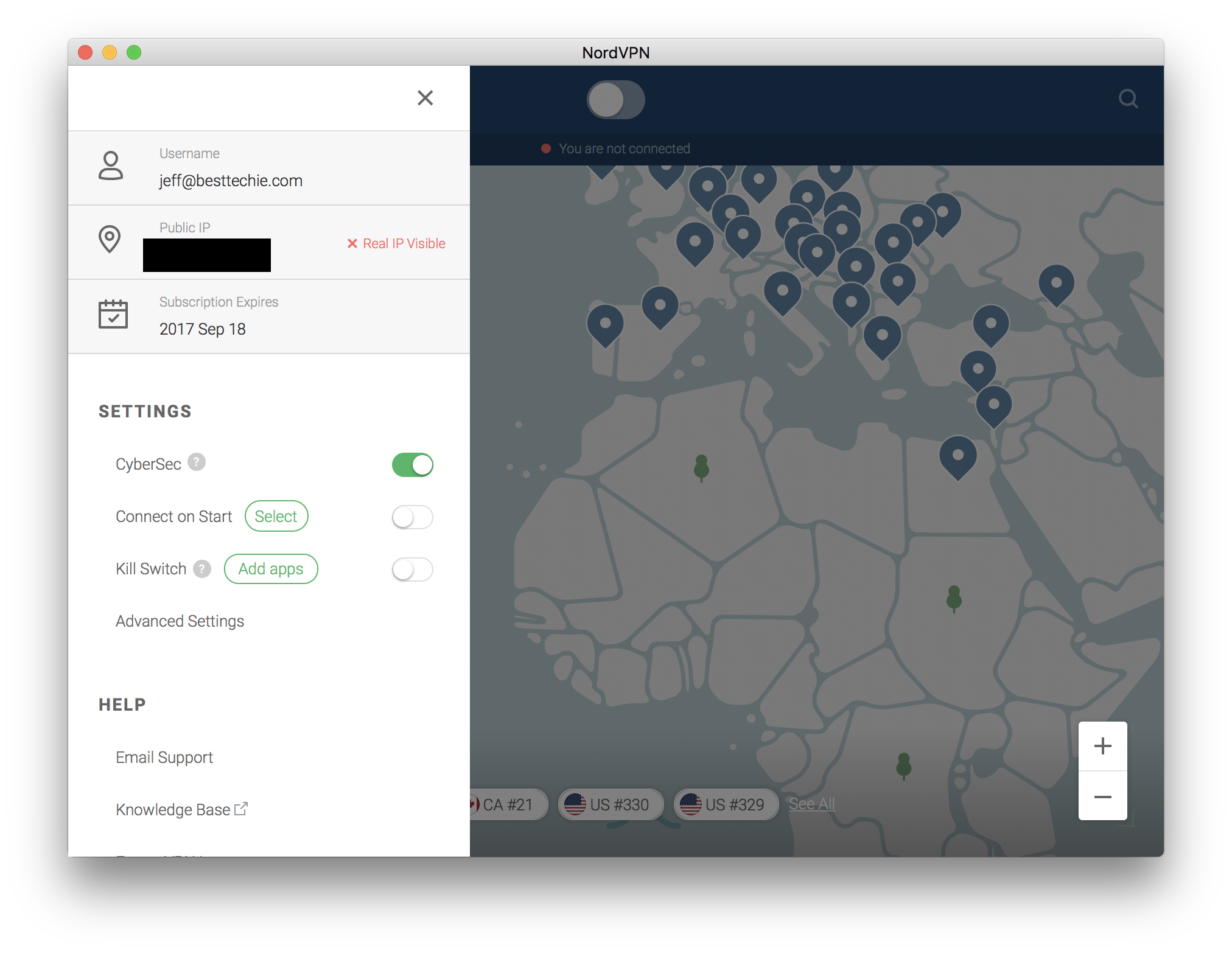Open Advanced Settings

tap(180, 621)
